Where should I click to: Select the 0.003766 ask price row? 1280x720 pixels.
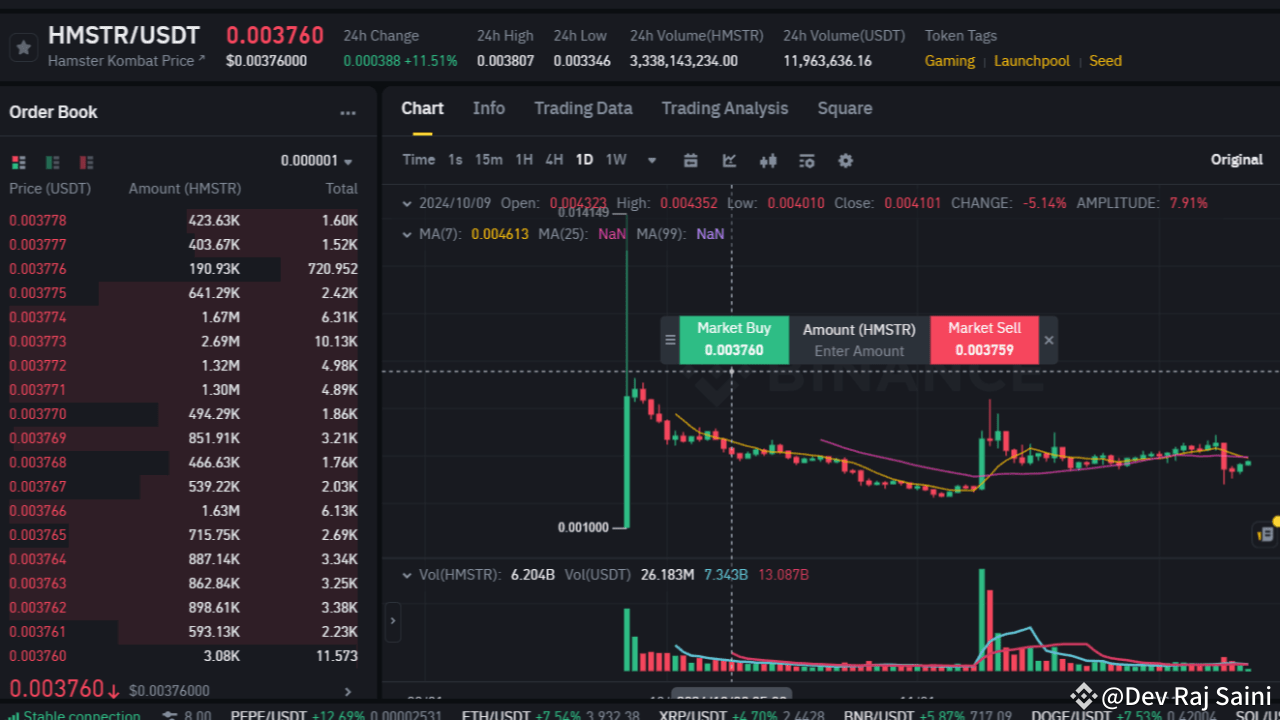point(184,511)
